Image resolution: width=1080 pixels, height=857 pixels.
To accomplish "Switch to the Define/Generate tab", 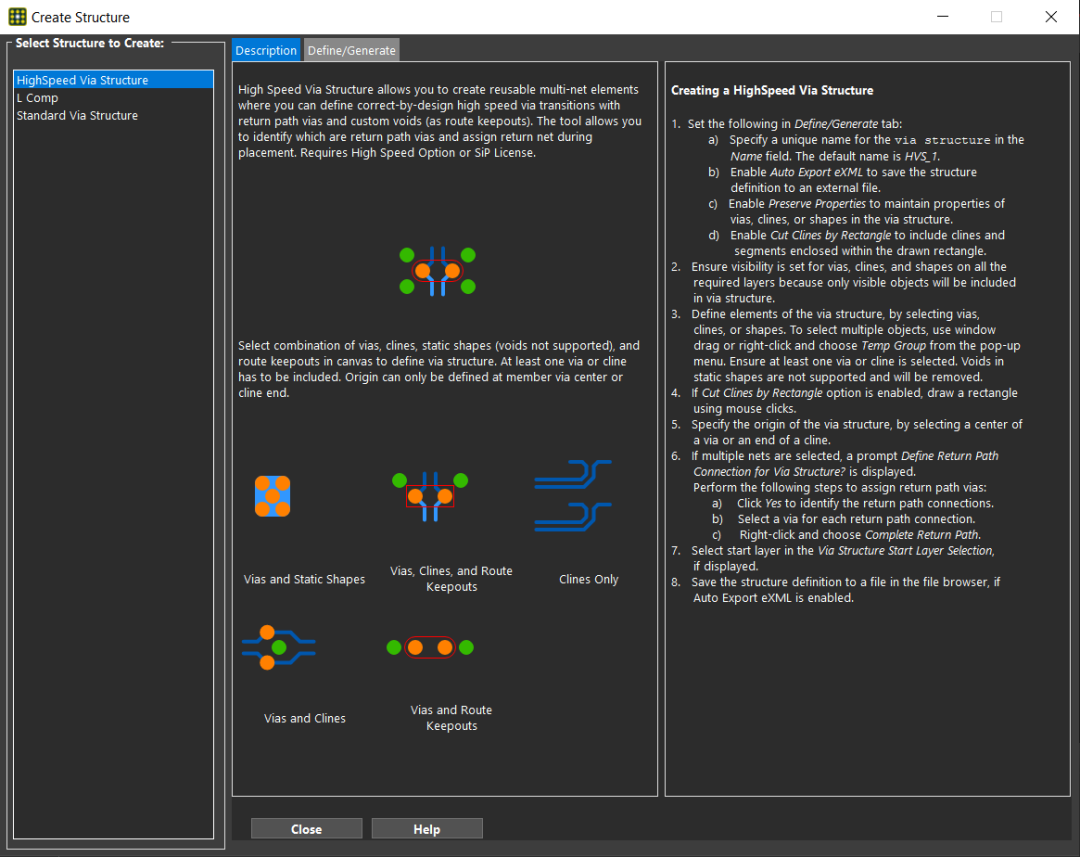I will (351, 51).
